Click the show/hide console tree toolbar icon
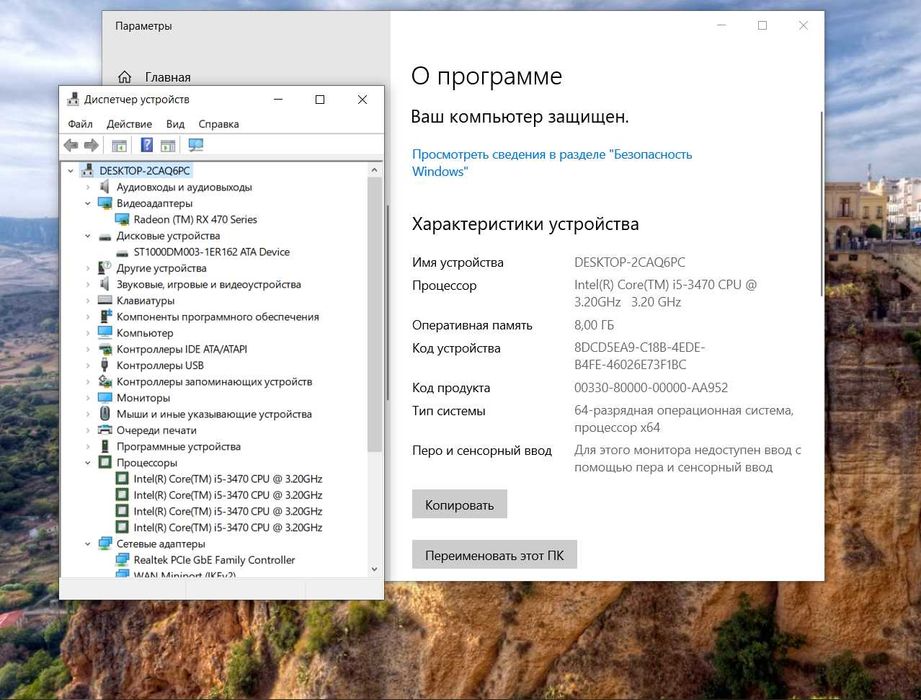The width and height of the screenshot is (921, 700). (119, 145)
